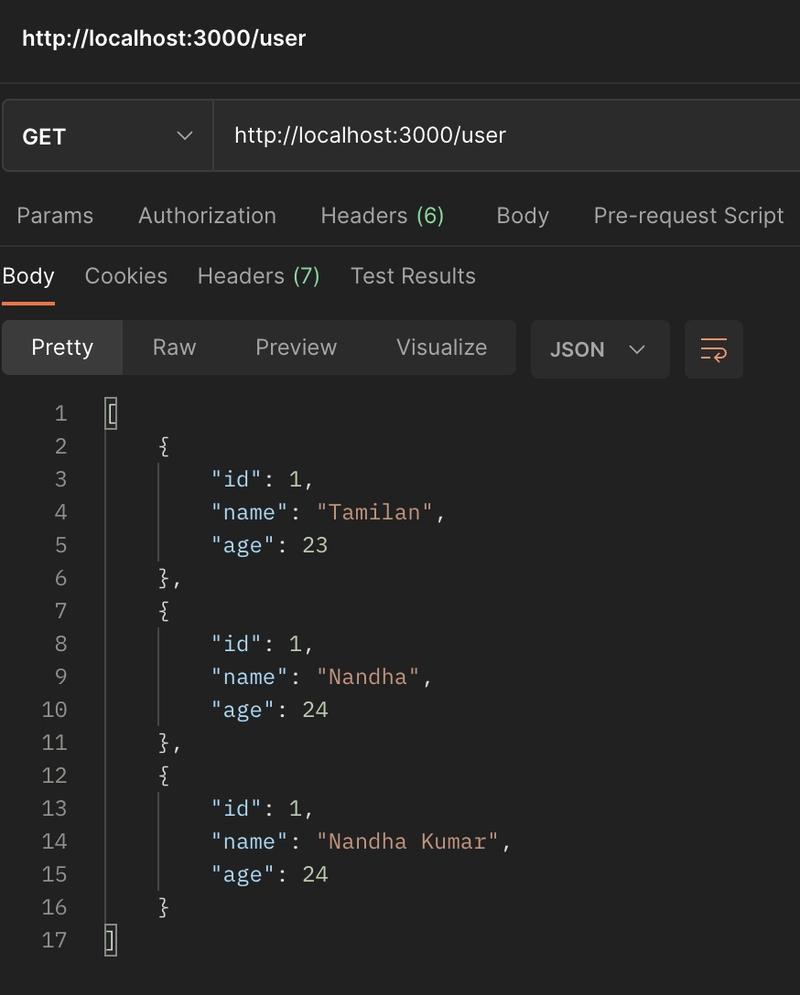The height and width of the screenshot is (995, 800).
Task: Toggle the word wrap icon button
Action: 713,350
